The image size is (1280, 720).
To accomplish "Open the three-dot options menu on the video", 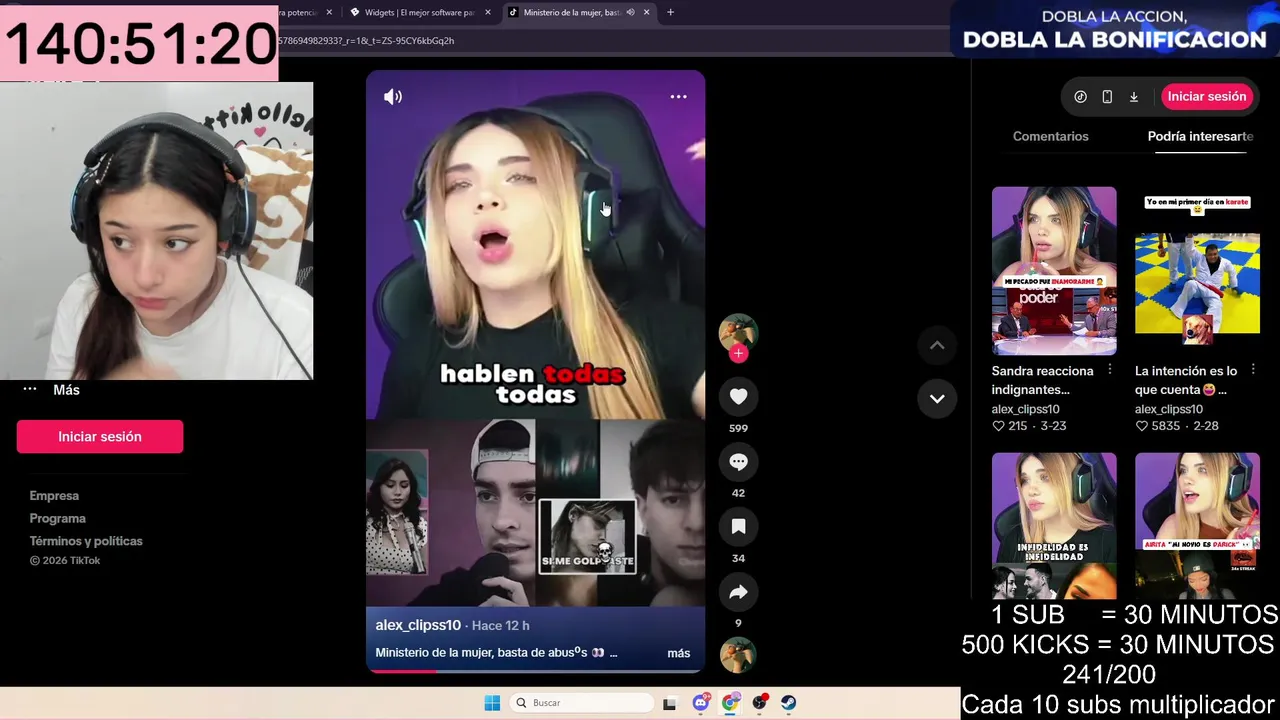I will (x=678, y=97).
